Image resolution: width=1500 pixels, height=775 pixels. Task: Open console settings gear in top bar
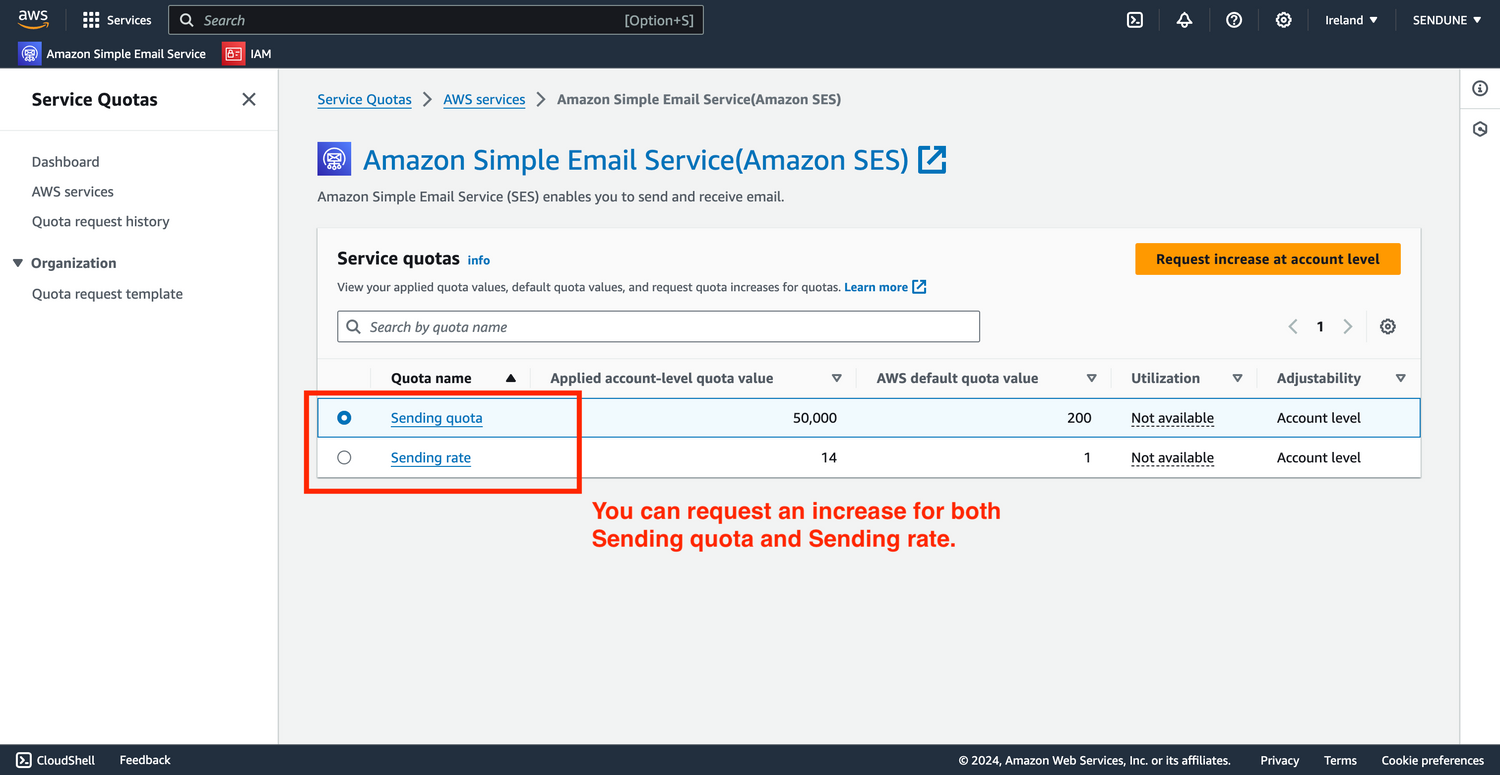pyautogui.click(x=1283, y=20)
